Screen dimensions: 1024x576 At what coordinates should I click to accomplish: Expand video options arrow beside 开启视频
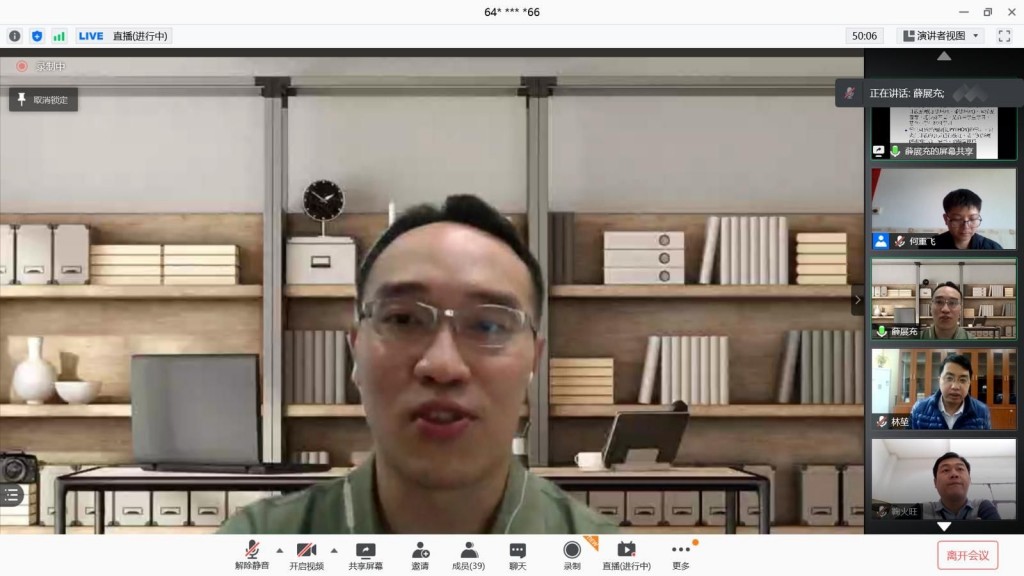point(333,550)
